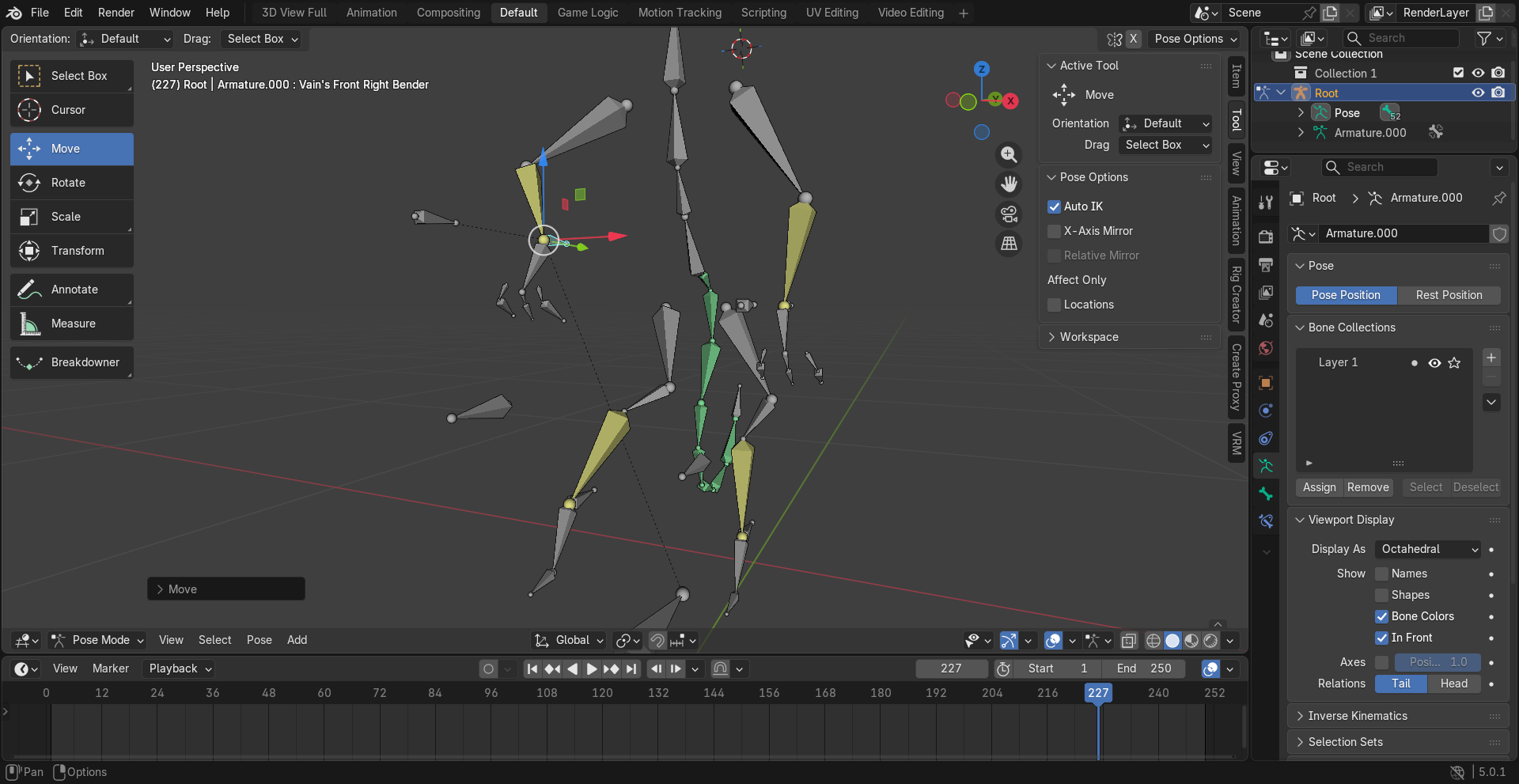1519x784 pixels.
Task: Select wireframe viewport shading icon
Action: tap(1153, 641)
